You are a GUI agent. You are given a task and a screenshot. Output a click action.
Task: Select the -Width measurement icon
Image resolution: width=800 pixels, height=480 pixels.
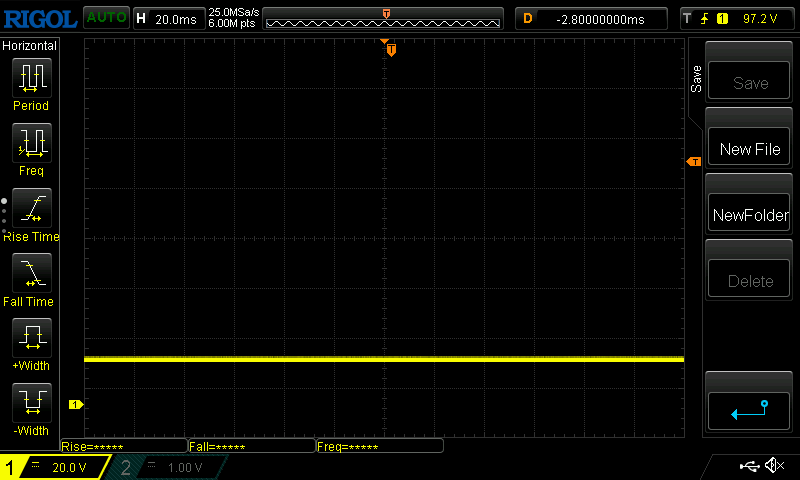point(32,402)
